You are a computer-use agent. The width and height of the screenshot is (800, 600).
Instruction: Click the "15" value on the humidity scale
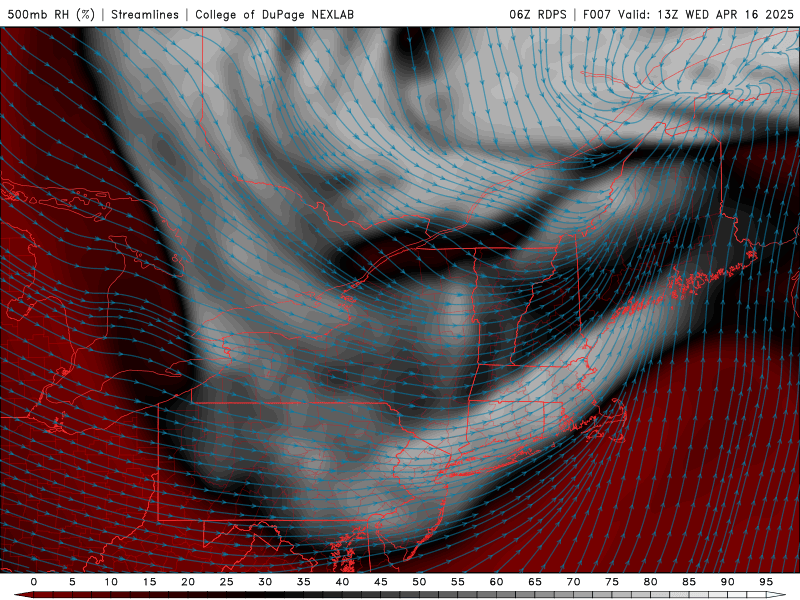pyautogui.click(x=149, y=582)
